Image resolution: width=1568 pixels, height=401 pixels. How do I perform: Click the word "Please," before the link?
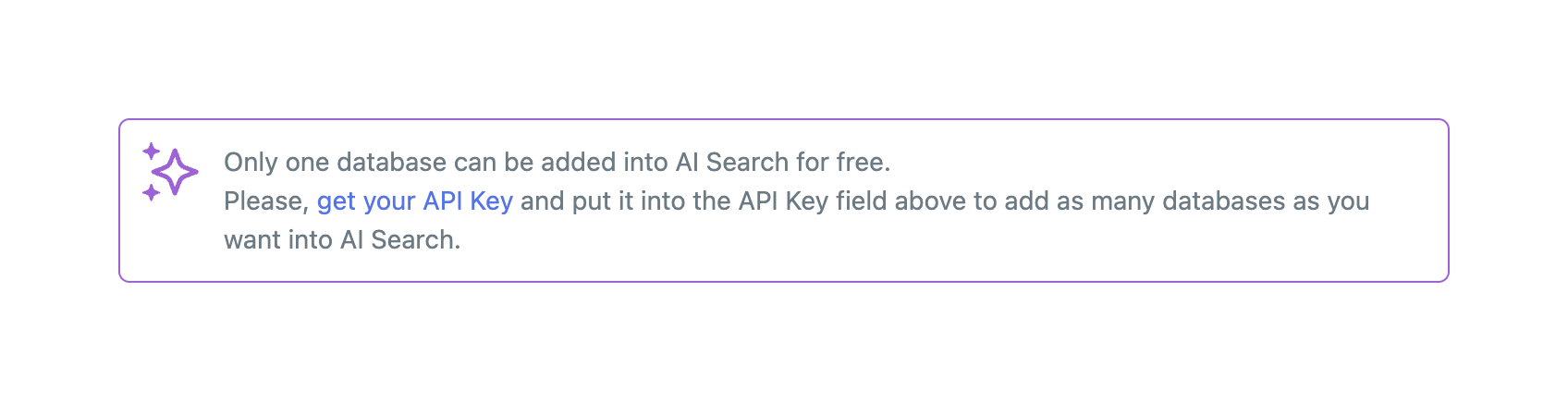pos(266,201)
